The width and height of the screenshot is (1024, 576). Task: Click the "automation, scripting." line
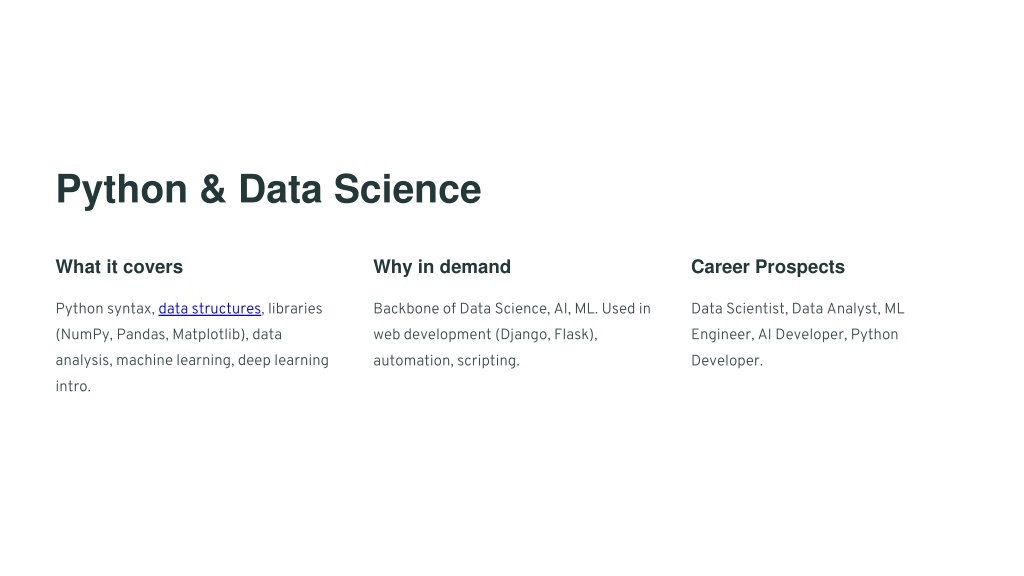447,360
